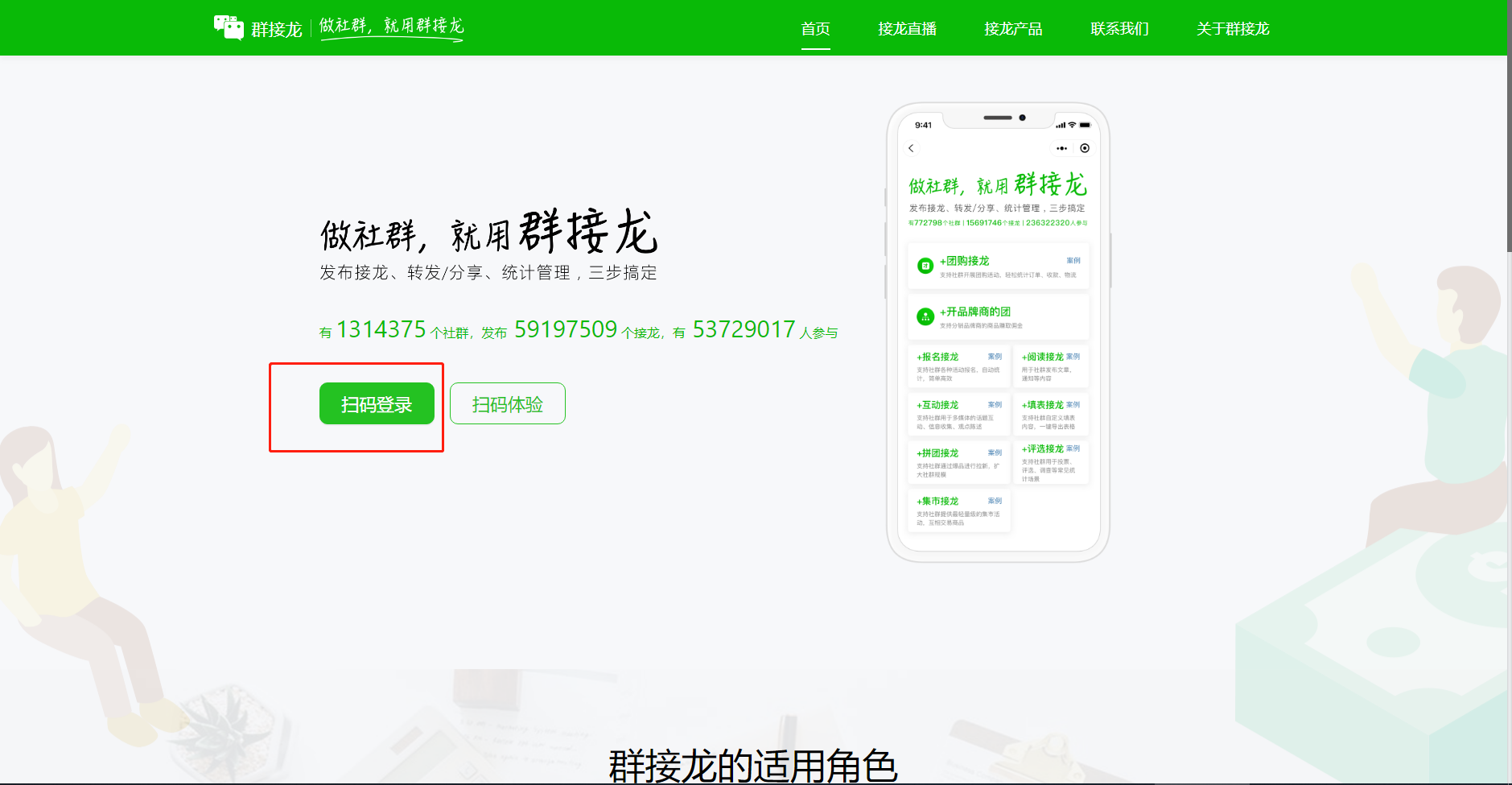
Task: Tap the three-dots menu icon in phone mockup
Action: 1061,148
